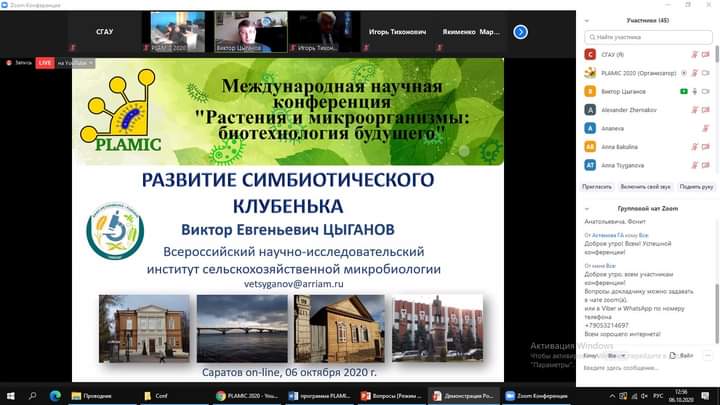Click the РУС language indicator
This screenshot has width=720, height=405.
coord(658,396)
